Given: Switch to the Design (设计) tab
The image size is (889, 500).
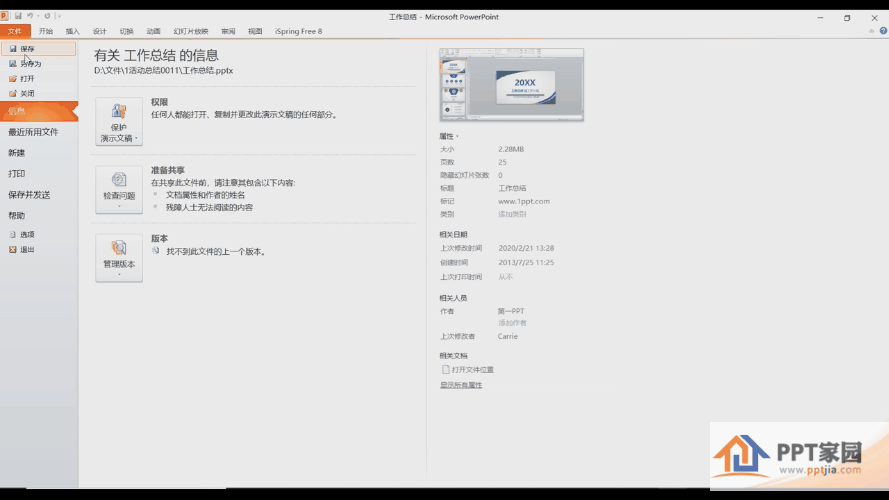Looking at the screenshot, I should pos(100,31).
